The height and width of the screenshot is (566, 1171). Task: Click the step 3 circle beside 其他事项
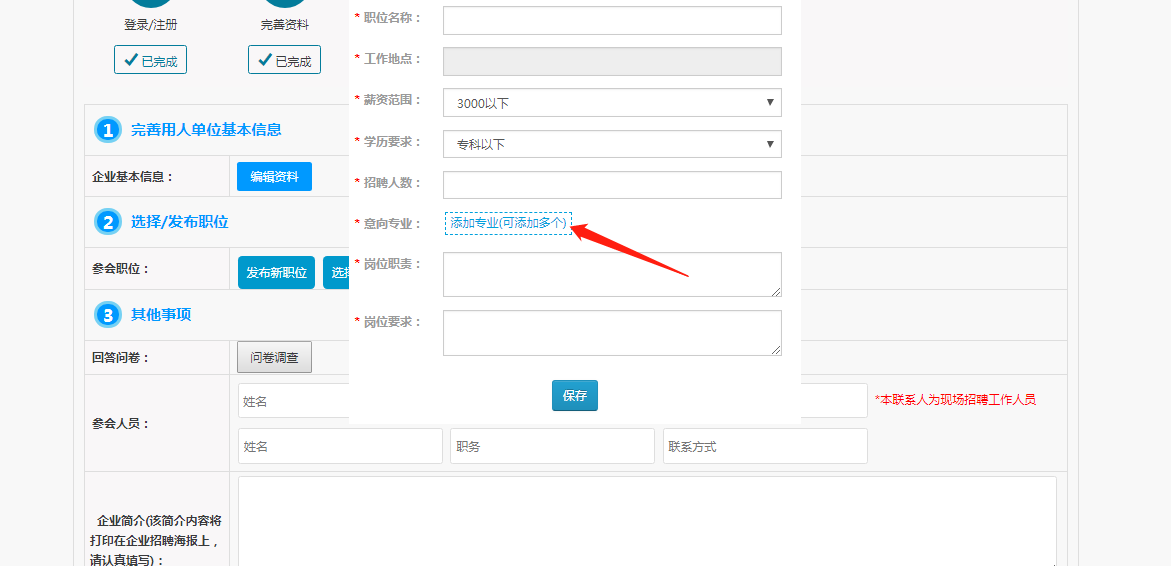pos(107,315)
